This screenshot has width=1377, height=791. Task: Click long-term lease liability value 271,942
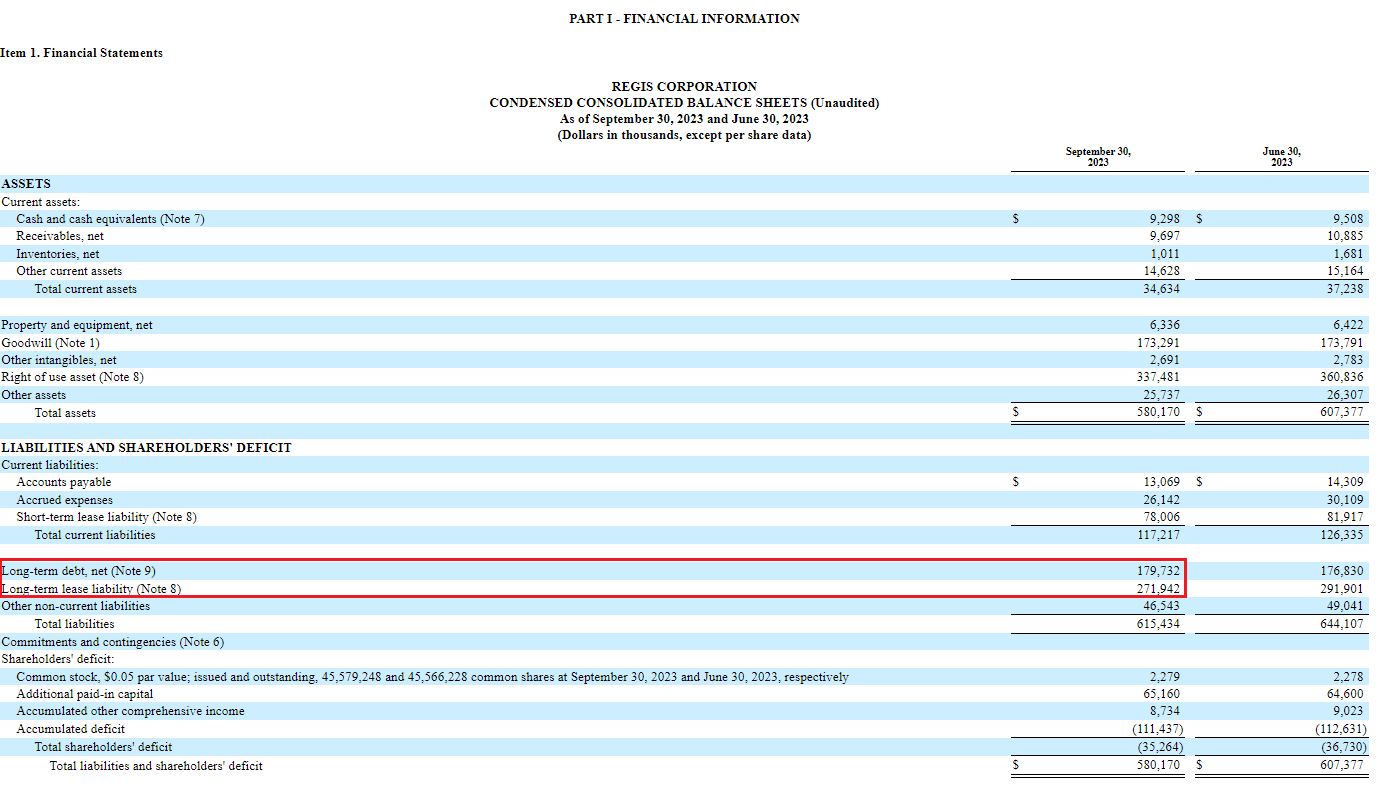pyautogui.click(x=1158, y=589)
